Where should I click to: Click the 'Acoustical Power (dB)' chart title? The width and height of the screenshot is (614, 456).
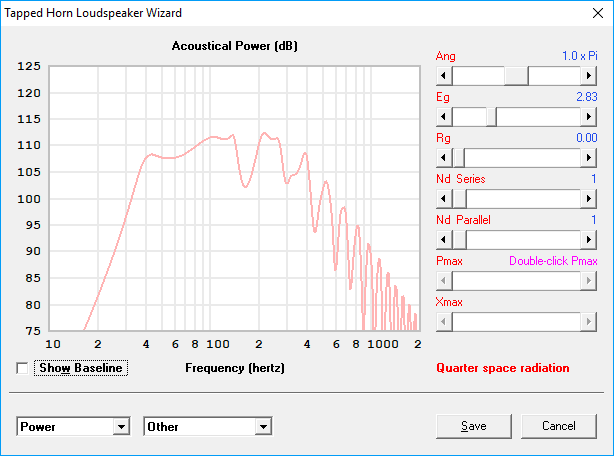point(235,46)
